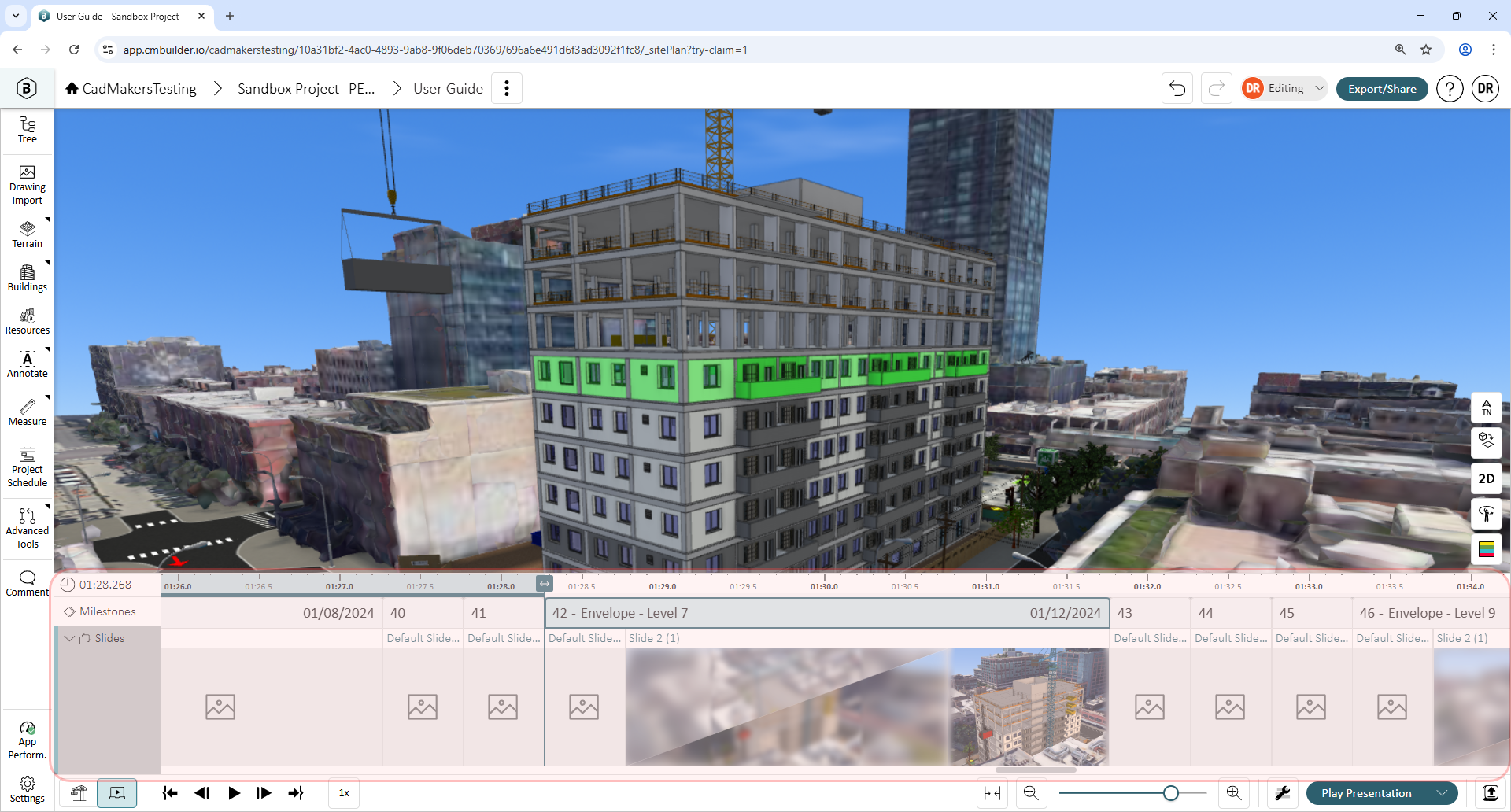
Task: Open DR user profile avatar
Action: coord(1485,88)
